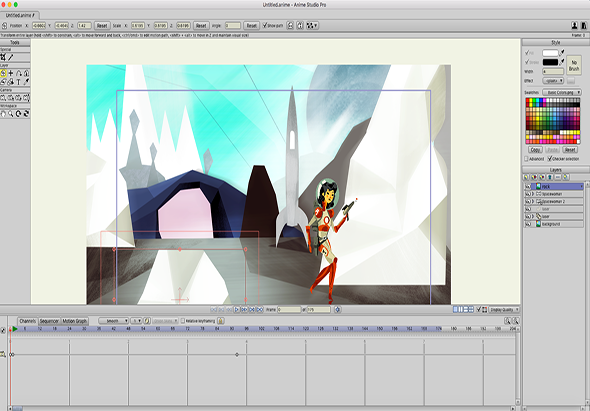Select the last Camera tool
The image size is (590, 411).
point(26,98)
